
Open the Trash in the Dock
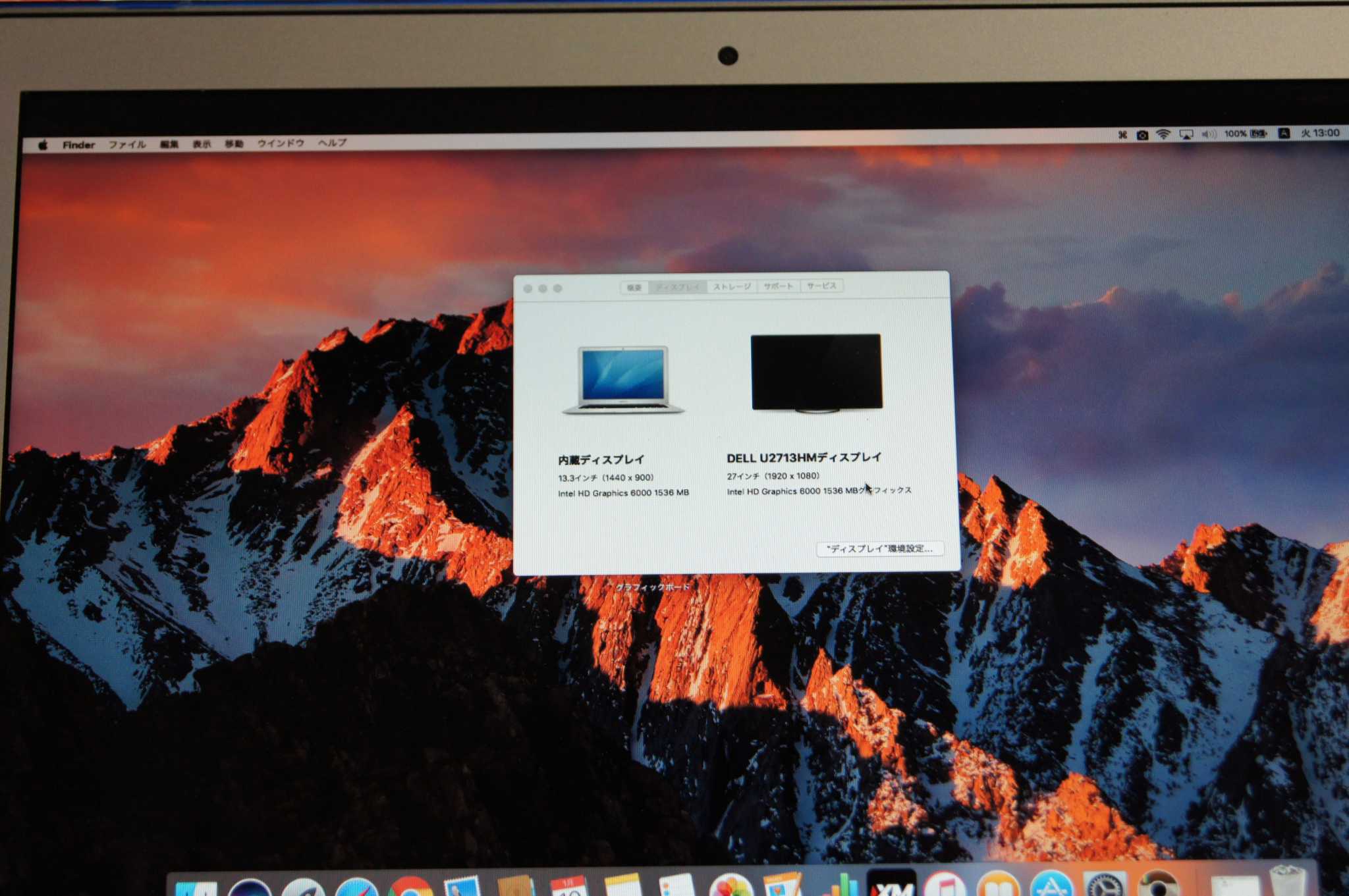pos(1288,881)
